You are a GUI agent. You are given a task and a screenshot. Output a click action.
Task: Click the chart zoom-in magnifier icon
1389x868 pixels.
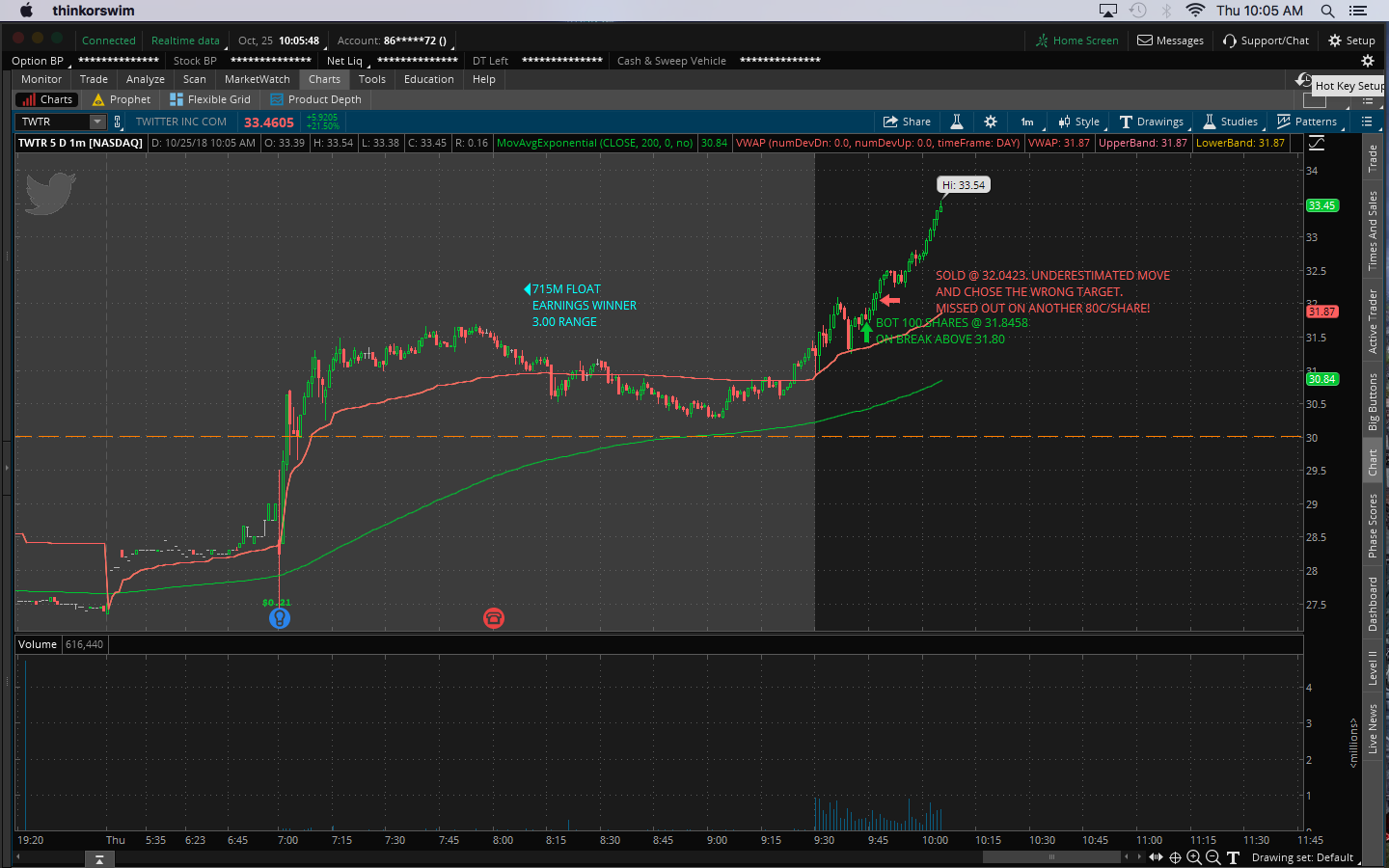1194,857
